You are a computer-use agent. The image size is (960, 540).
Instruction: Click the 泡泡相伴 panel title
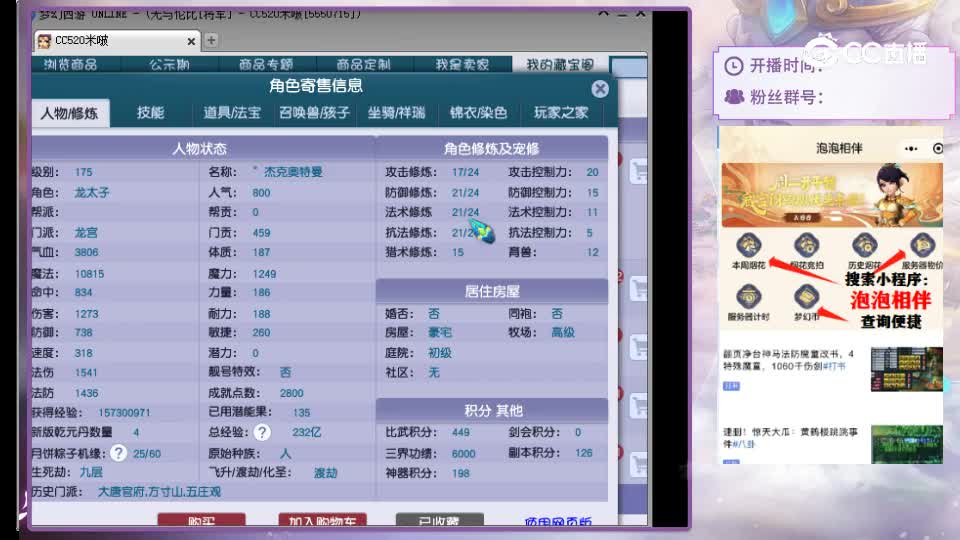[x=839, y=148]
